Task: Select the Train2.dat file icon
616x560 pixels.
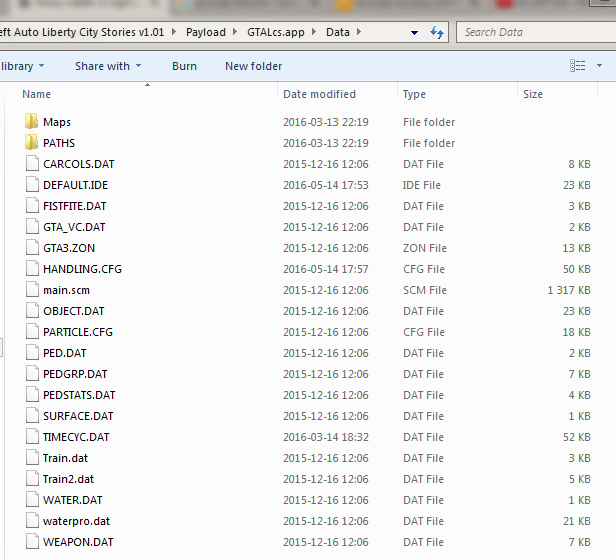Action: click(32, 479)
